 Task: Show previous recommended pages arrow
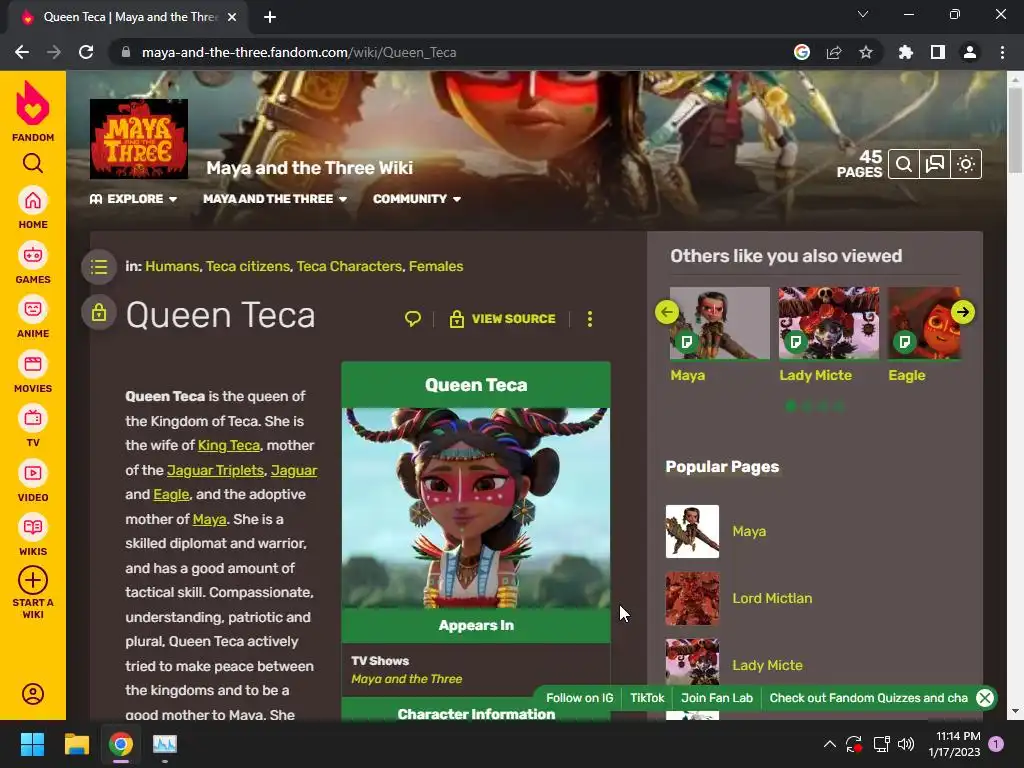tap(667, 312)
